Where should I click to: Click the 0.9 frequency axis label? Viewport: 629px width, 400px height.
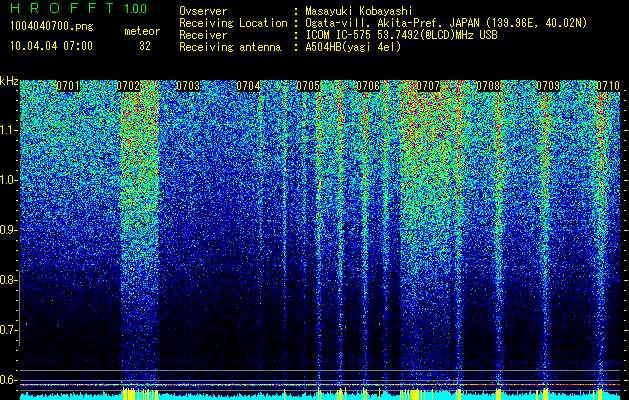(x=8, y=230)
